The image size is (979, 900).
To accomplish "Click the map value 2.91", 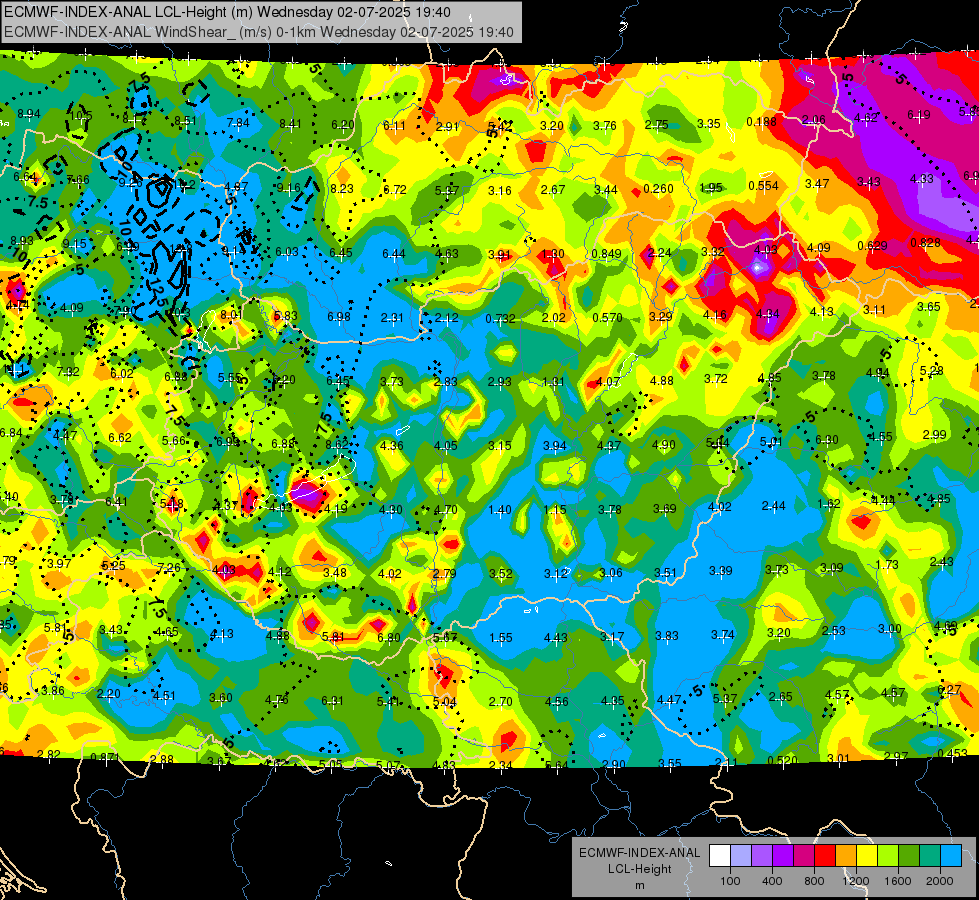I will coord(447,127).
